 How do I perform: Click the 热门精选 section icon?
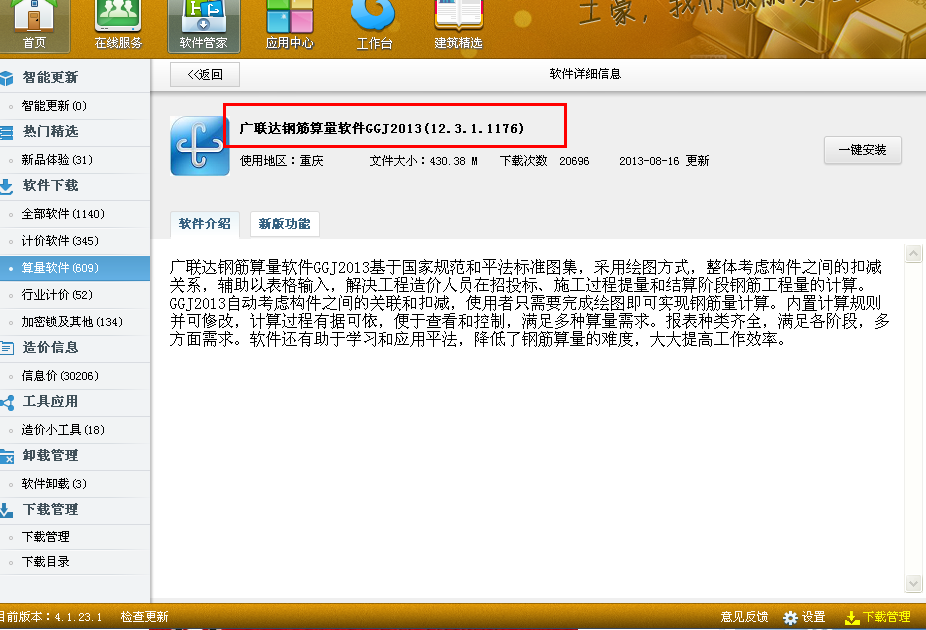click(6, 132)
